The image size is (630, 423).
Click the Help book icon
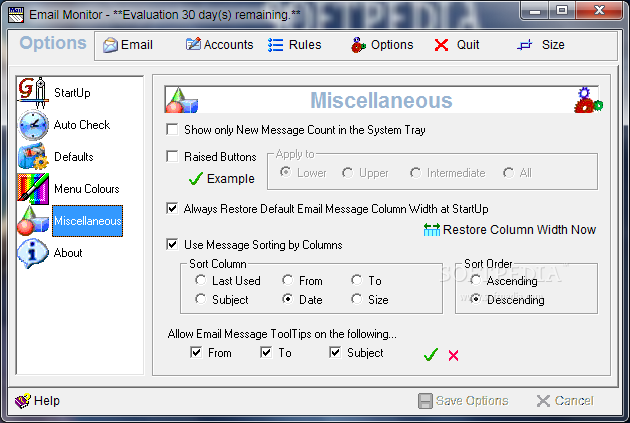coord(22,401)
